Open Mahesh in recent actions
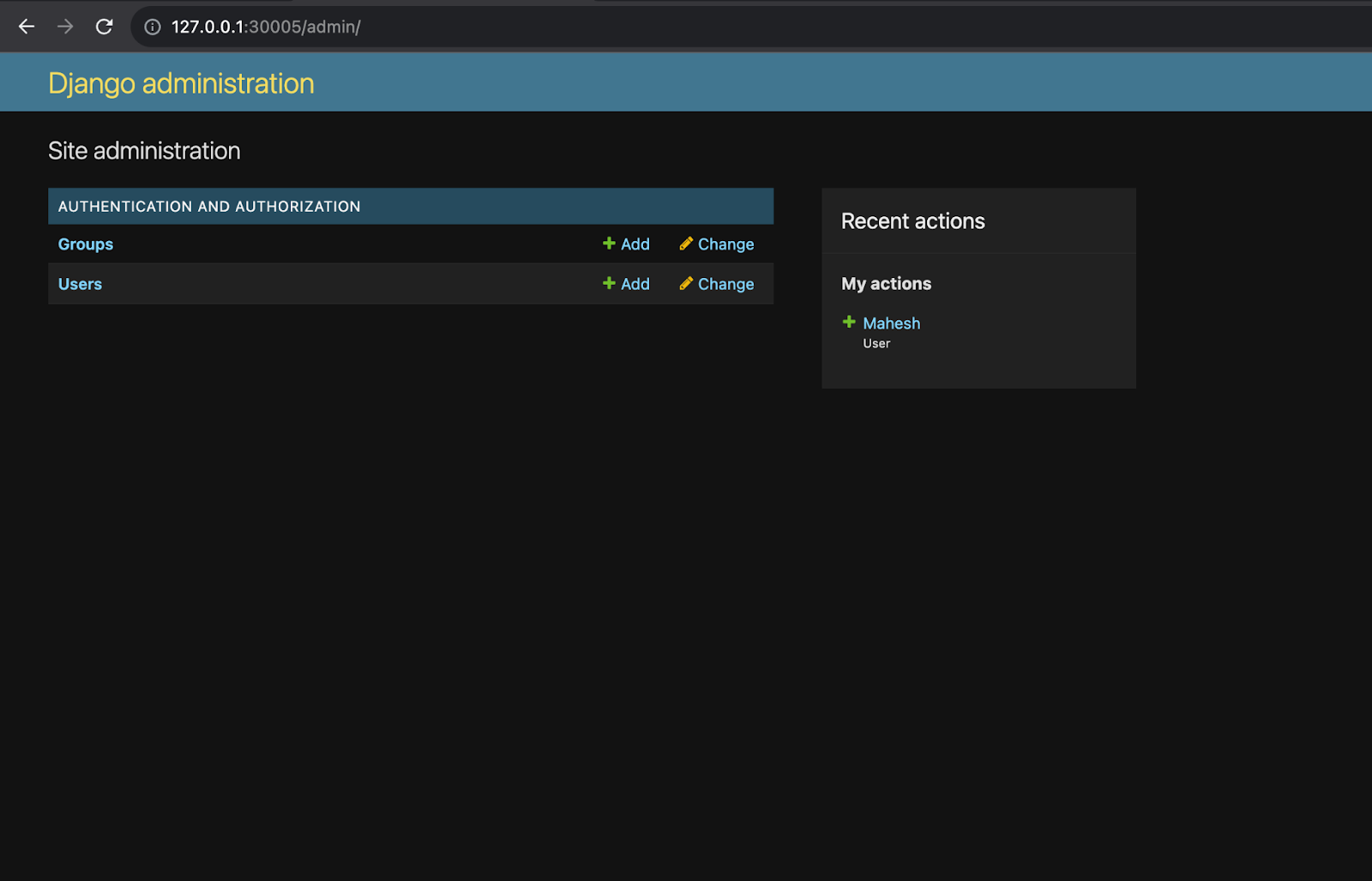The width and height of the screenshot is (1372, 881). (x=891, y=323)
